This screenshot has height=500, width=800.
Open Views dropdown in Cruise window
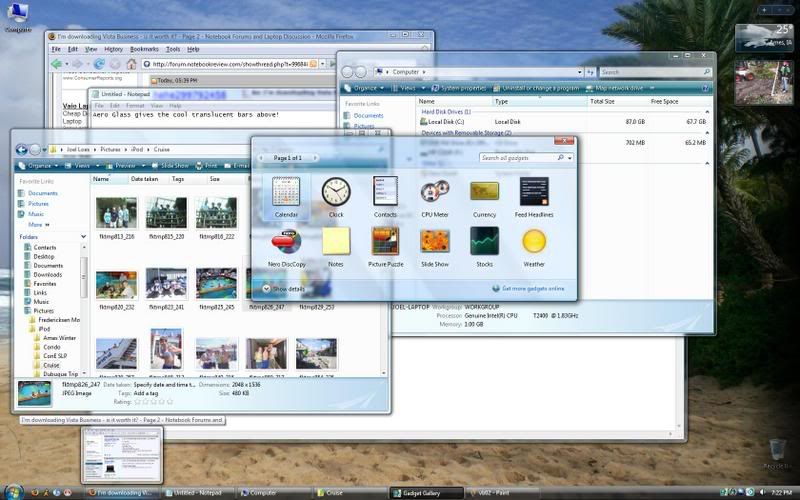tap(82, 166)
